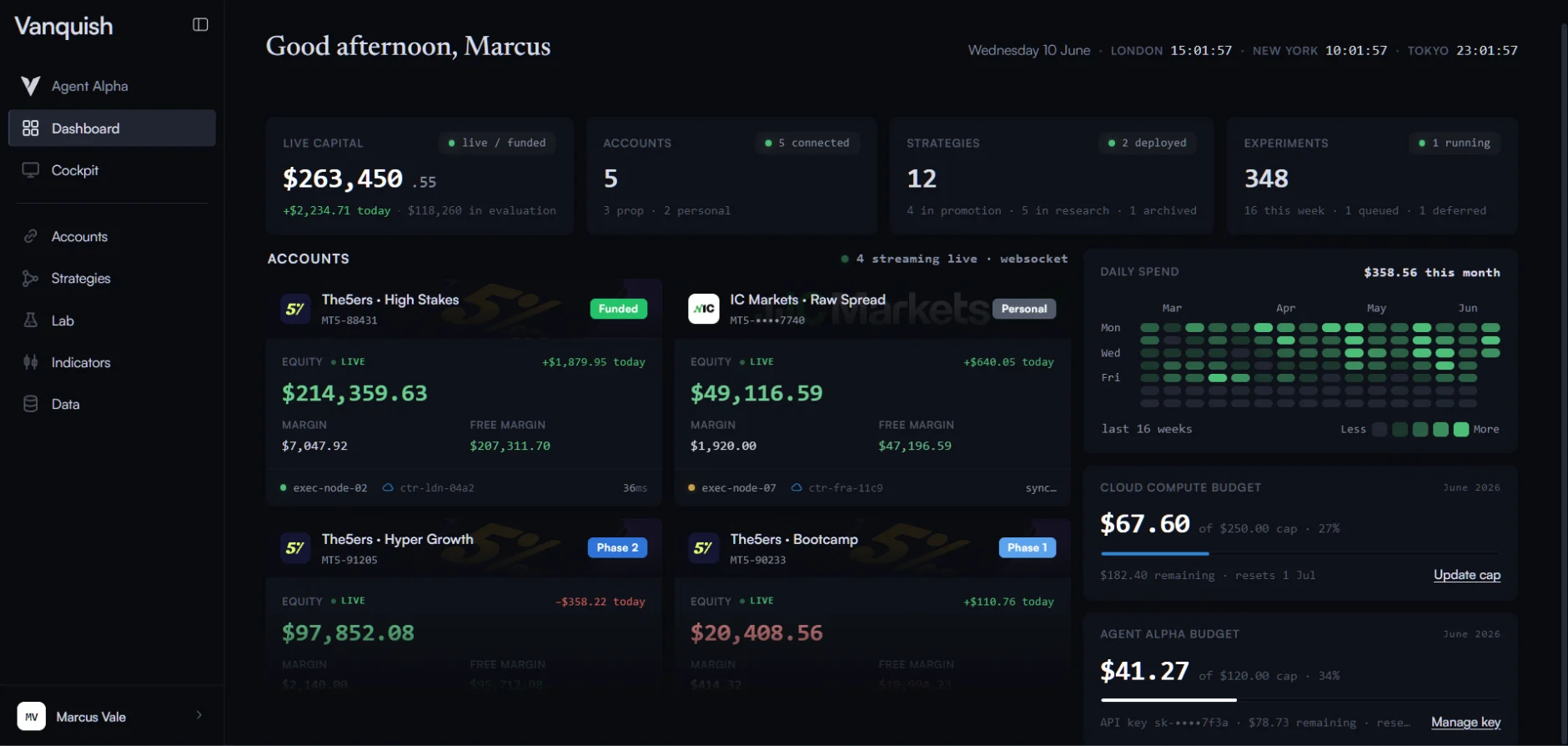Click the MV avatar thumbnail

pyautogui.click(x=32, y=716)
